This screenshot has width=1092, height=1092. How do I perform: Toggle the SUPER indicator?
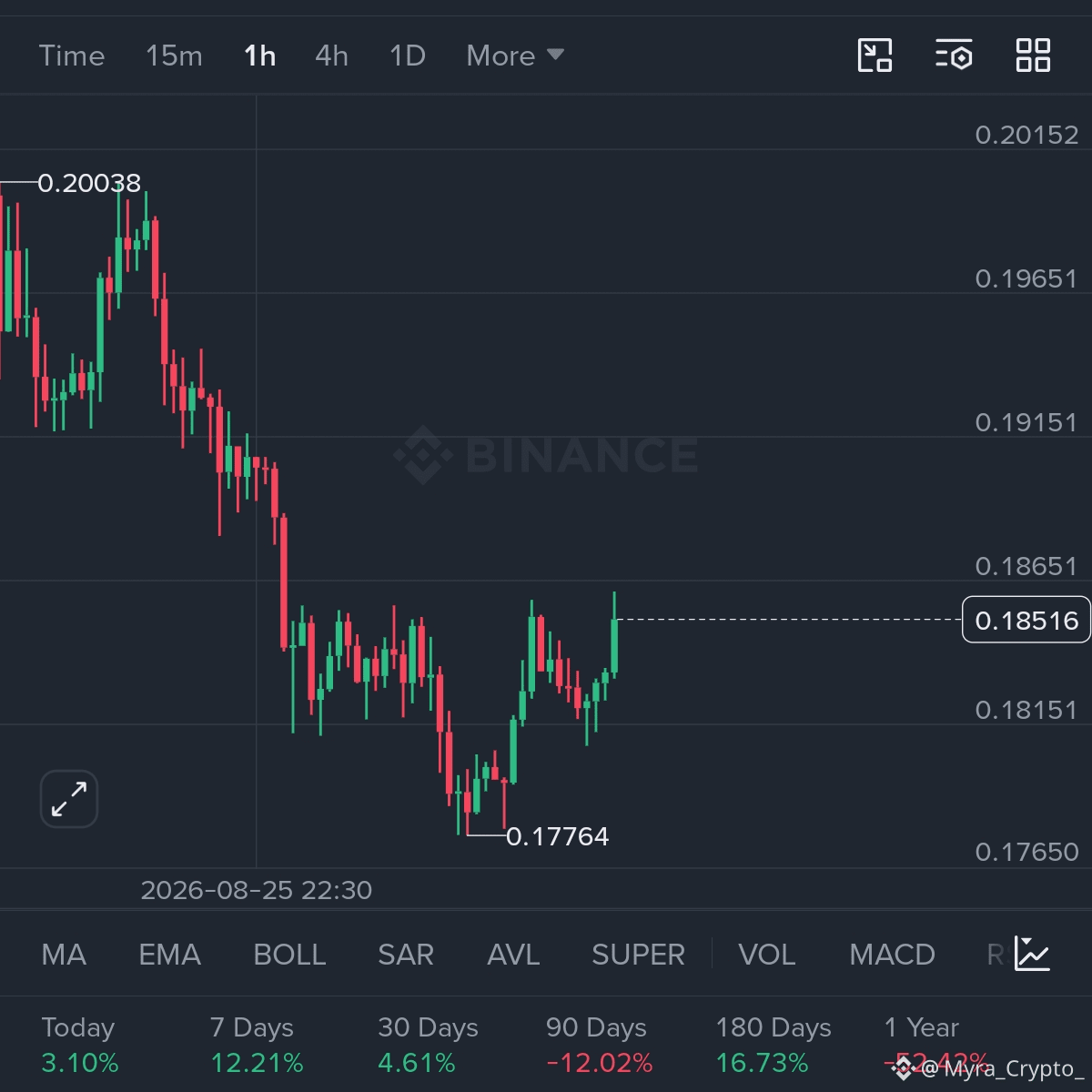(638, 955)
